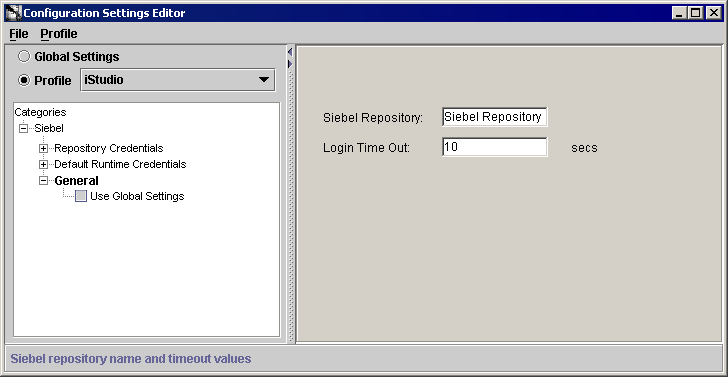Close the Configuration Settings Editor window

pyautogui.click(x=713, y=13)
